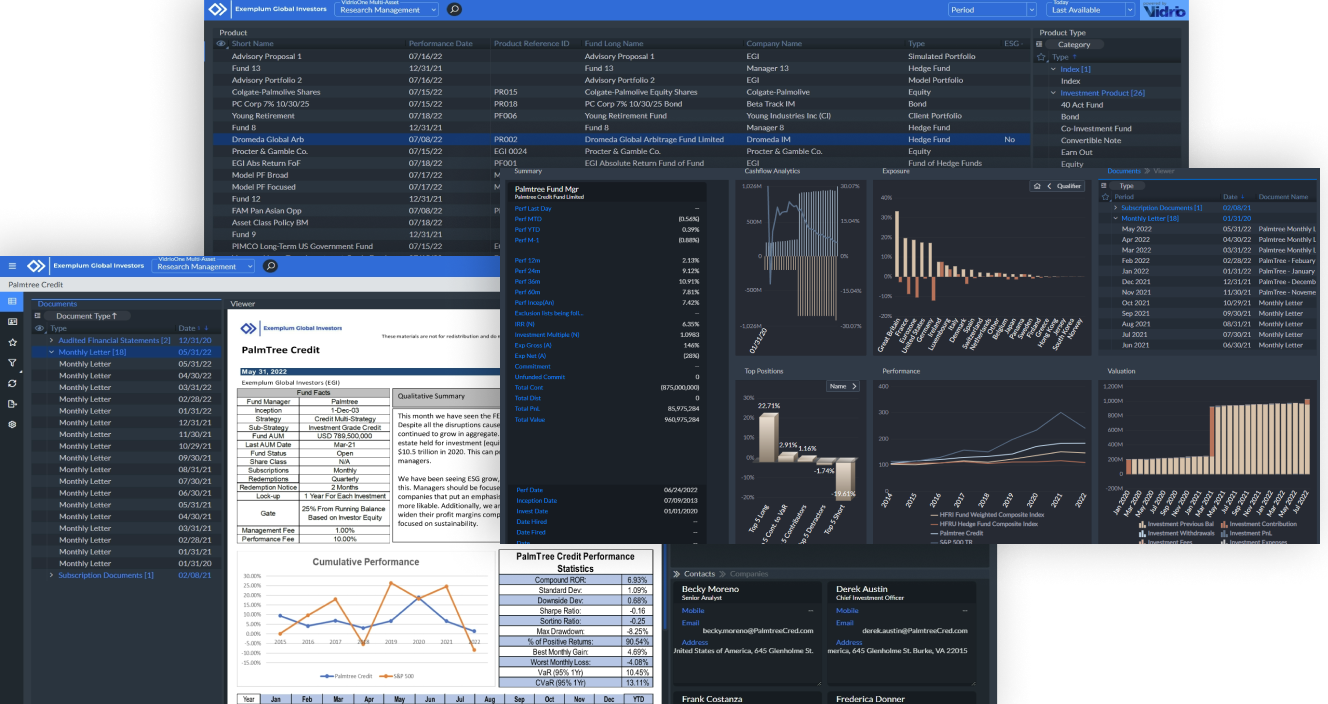The height and width of the screenshot is (704, 1328).
Task: Collapse Investment Product [26] group
Action: point(1053,93)
